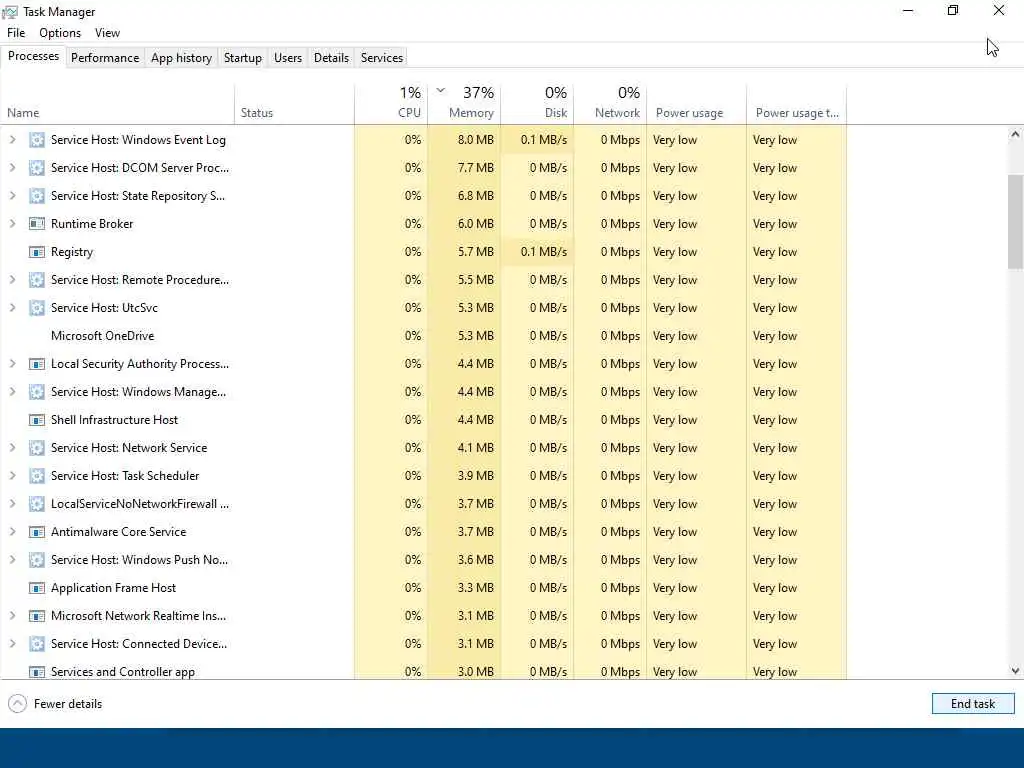Expand the Runtime Broker process group
This screenshot has width=1024, height=768.
12,224
